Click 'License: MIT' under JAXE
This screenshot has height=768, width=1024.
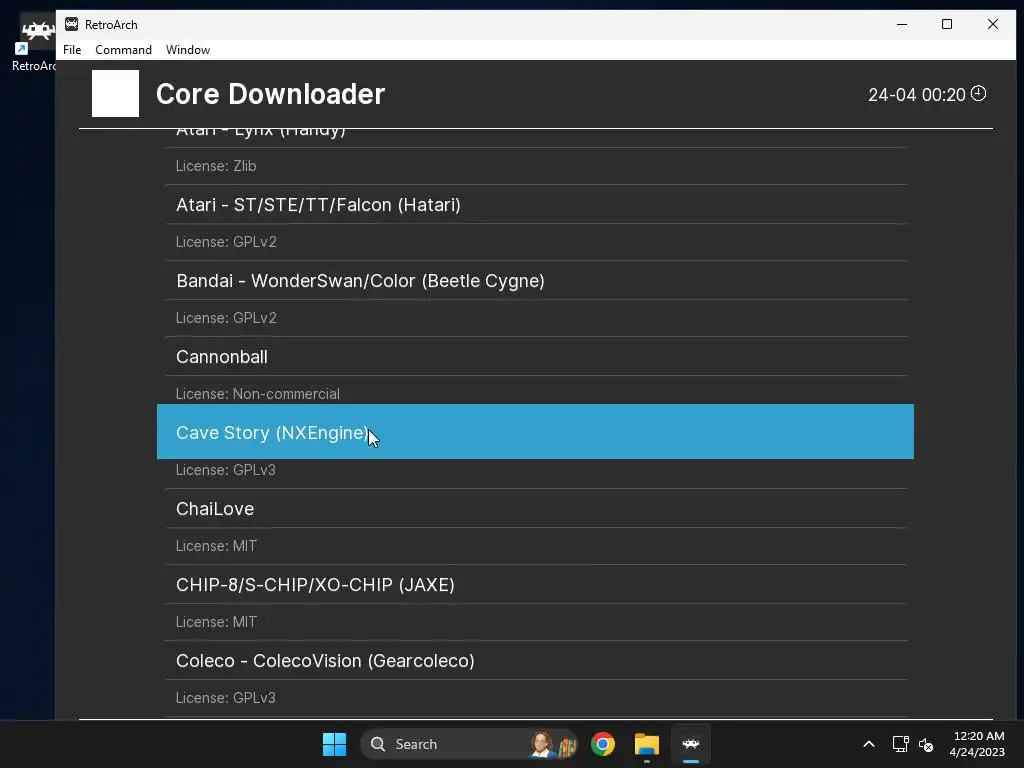(216, 622)
